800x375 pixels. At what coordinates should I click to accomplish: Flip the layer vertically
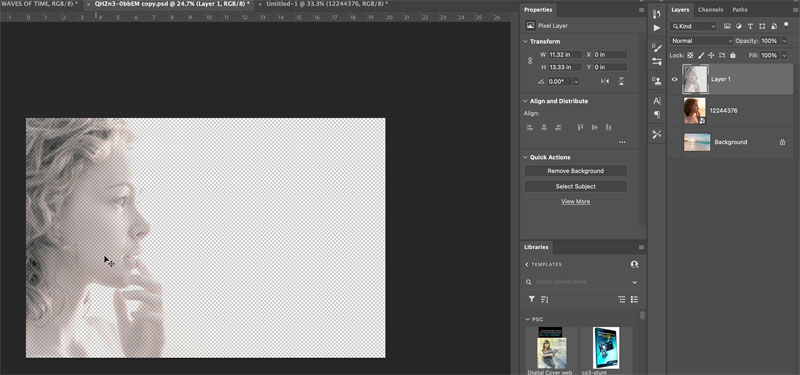(x=621, y=81)
